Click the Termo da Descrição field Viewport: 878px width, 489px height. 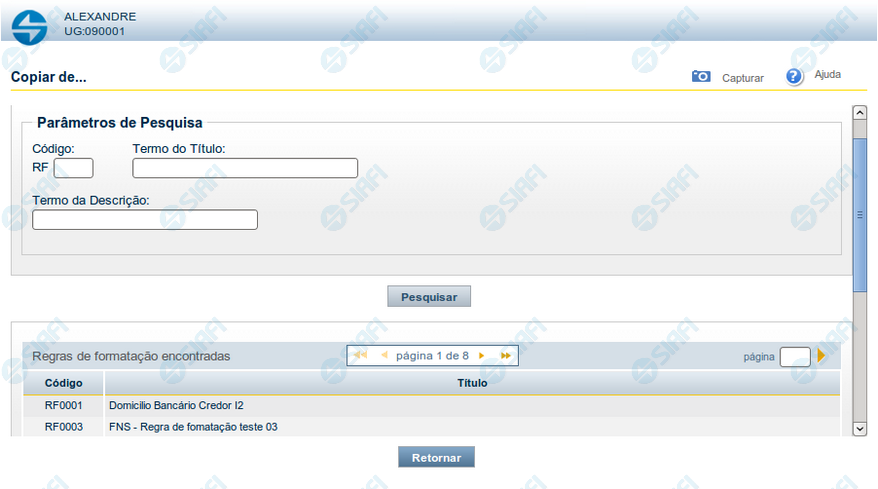coord(145,220)
